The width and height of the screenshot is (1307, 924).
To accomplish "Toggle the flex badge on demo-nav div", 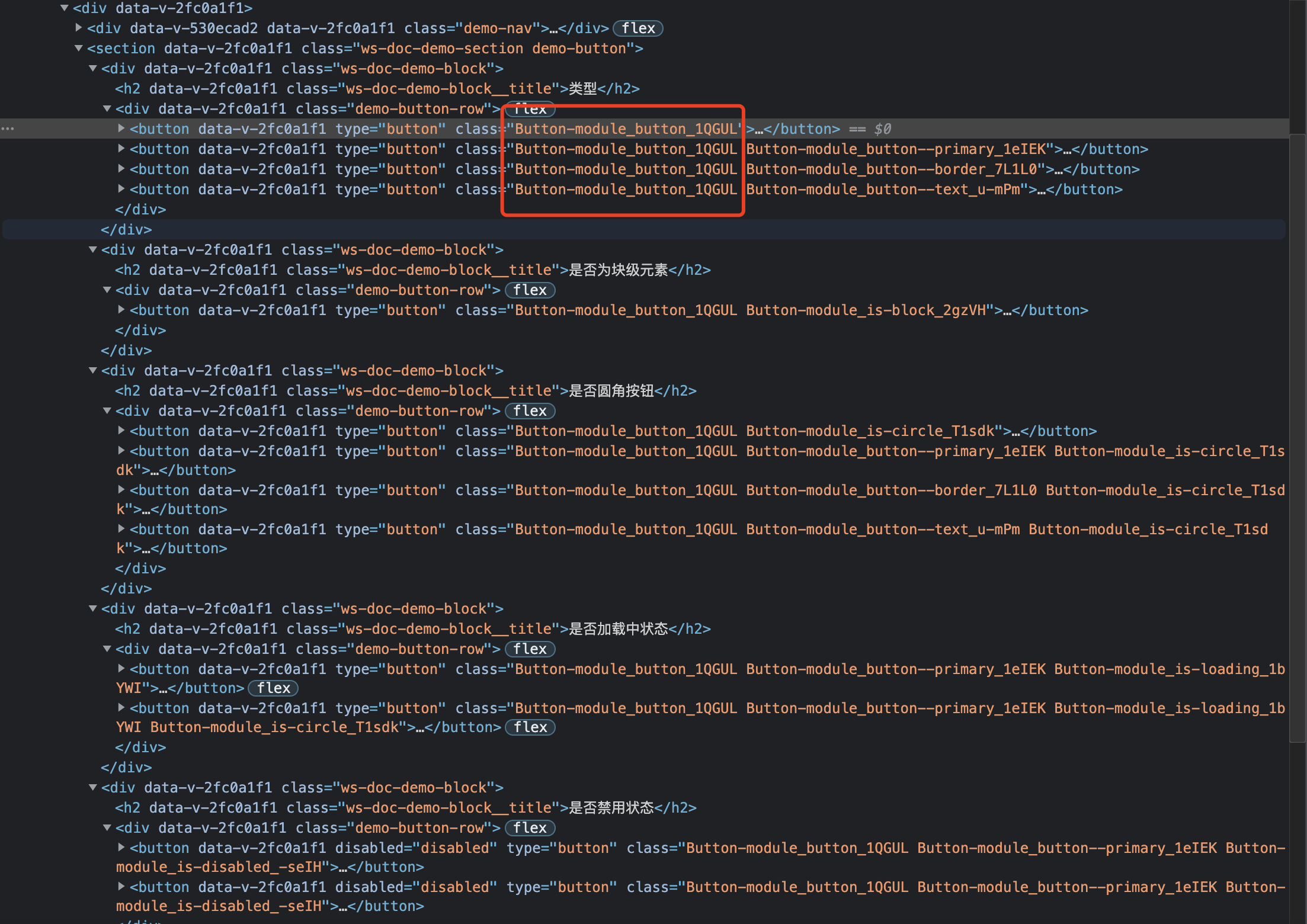I will (638, 28).
